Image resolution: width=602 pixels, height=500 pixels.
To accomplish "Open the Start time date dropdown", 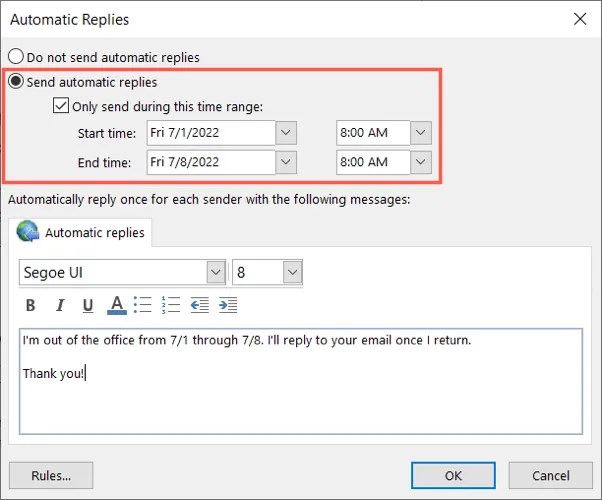I will [x=286, y=133].
